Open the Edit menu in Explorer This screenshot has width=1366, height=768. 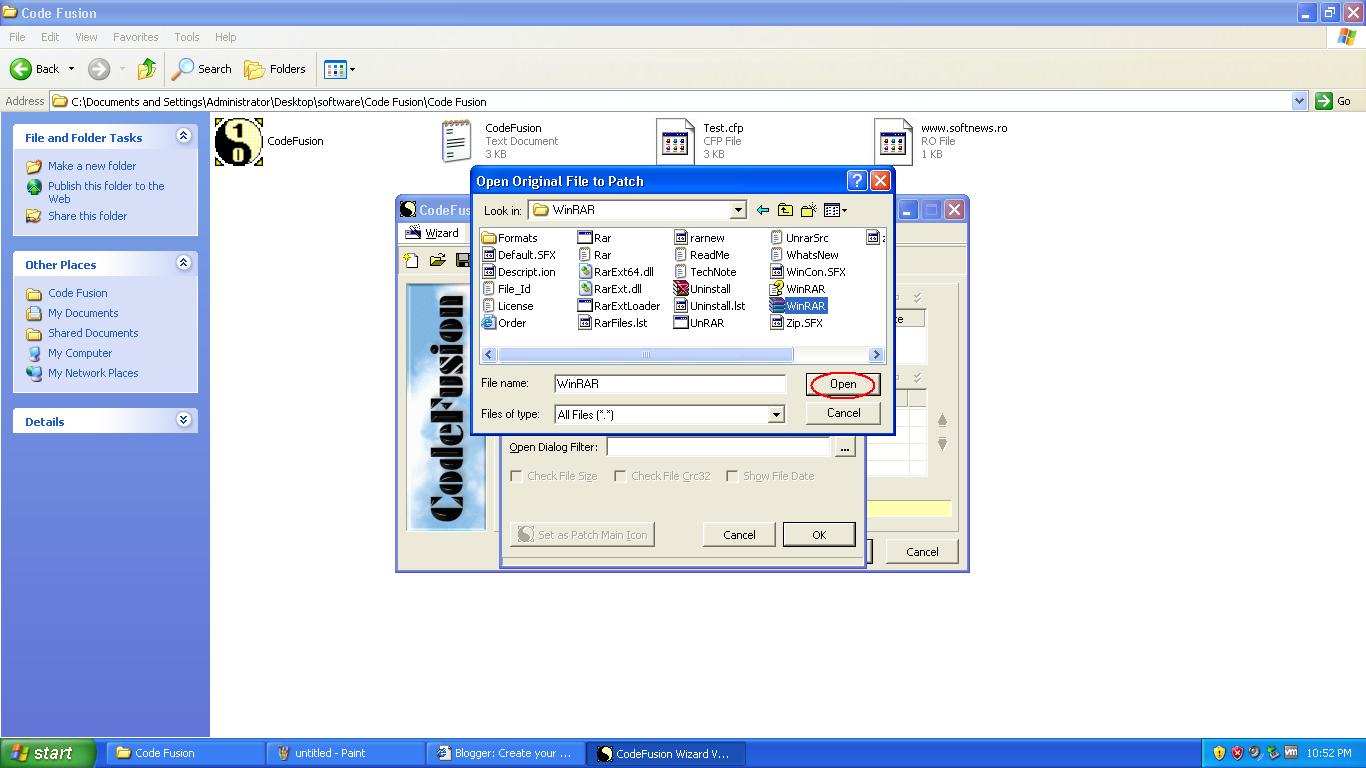coord(50,37)
